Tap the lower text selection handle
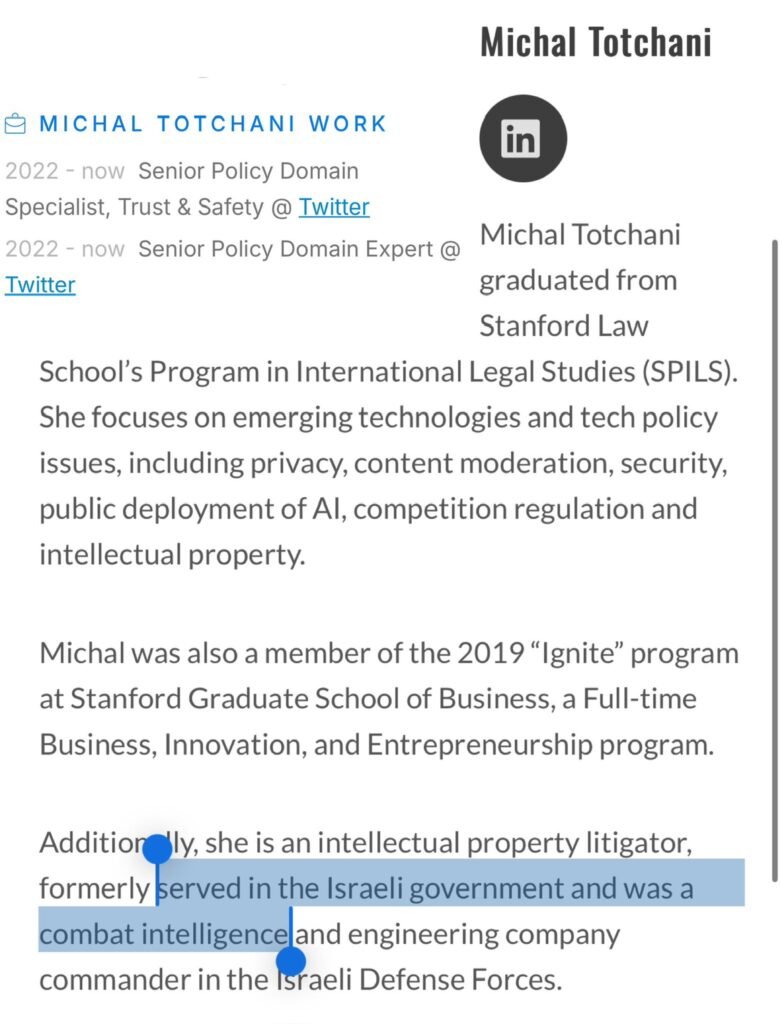 click(x=291, y=961)
